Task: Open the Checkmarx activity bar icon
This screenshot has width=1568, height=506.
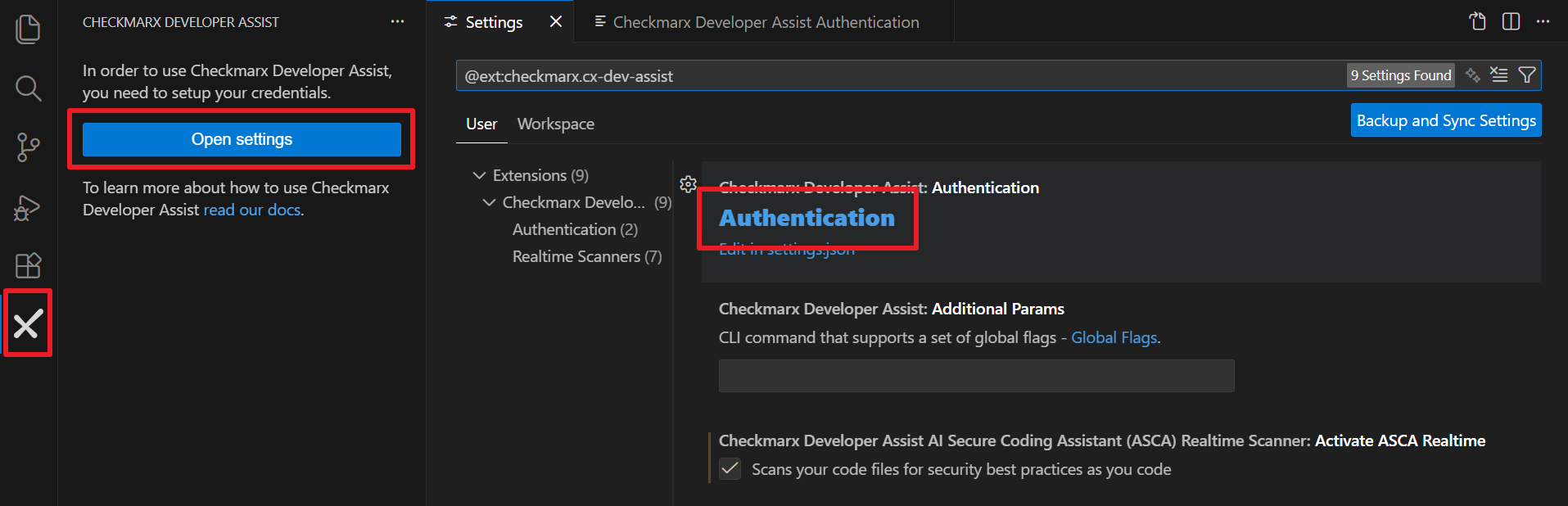Action: 27,324
